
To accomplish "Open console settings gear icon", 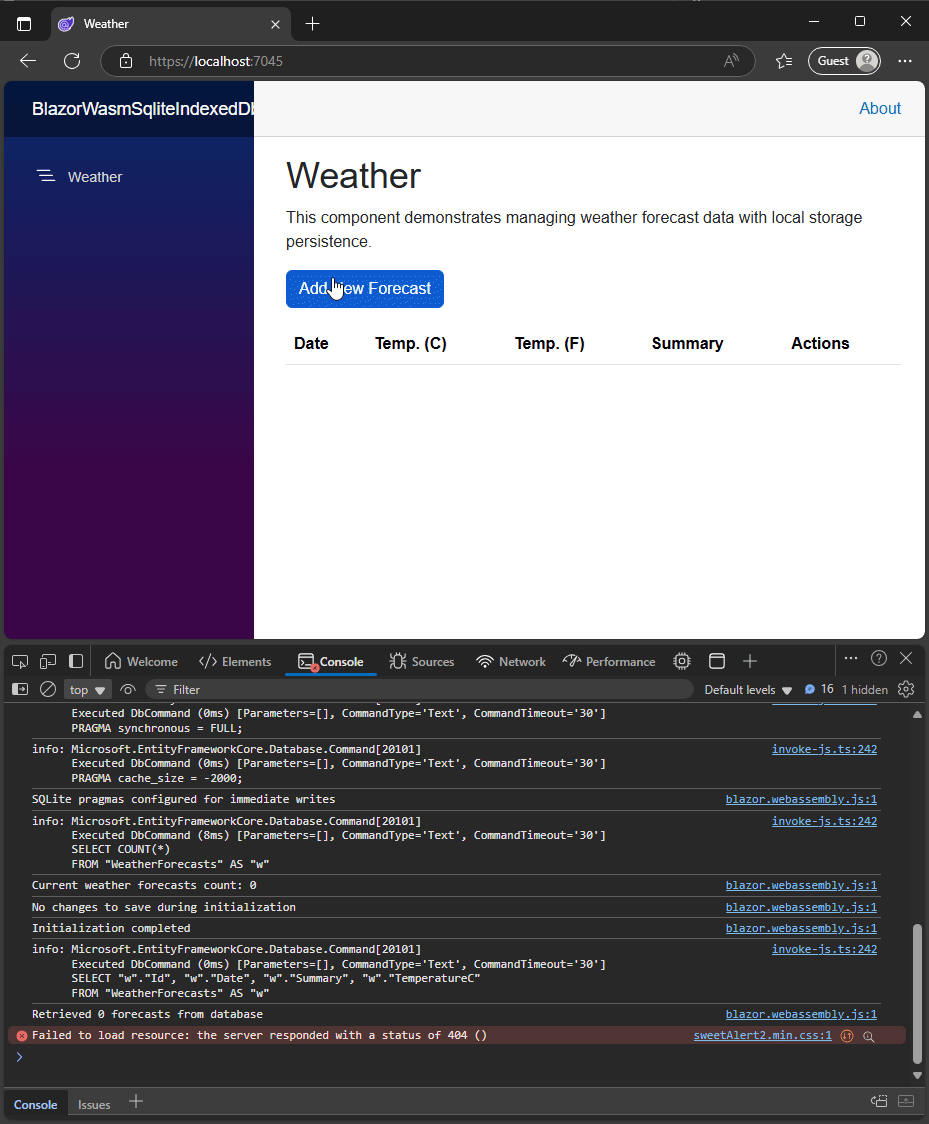I will 906,689.
